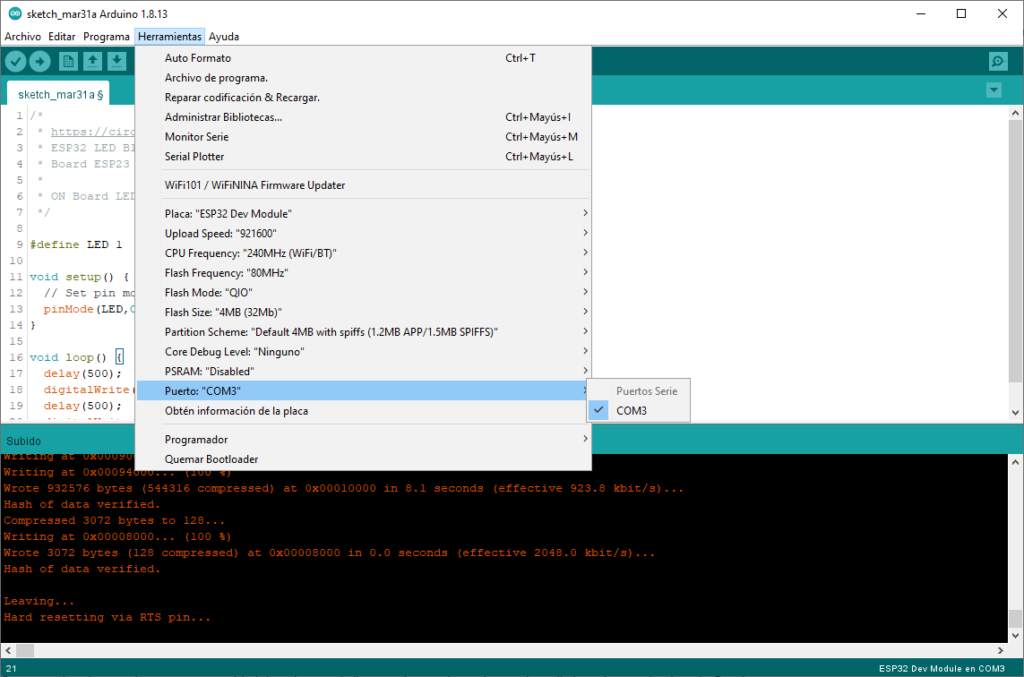This screenshot has width=1024, height=677.
Task: Click the void loop() code line
Action: tap(76, 357)
